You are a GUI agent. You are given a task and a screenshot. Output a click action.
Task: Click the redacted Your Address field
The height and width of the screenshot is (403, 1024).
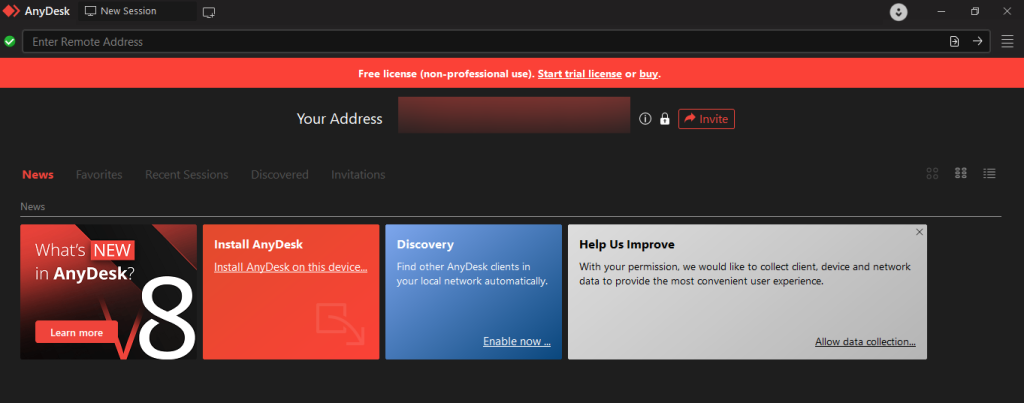coord(514,115)
